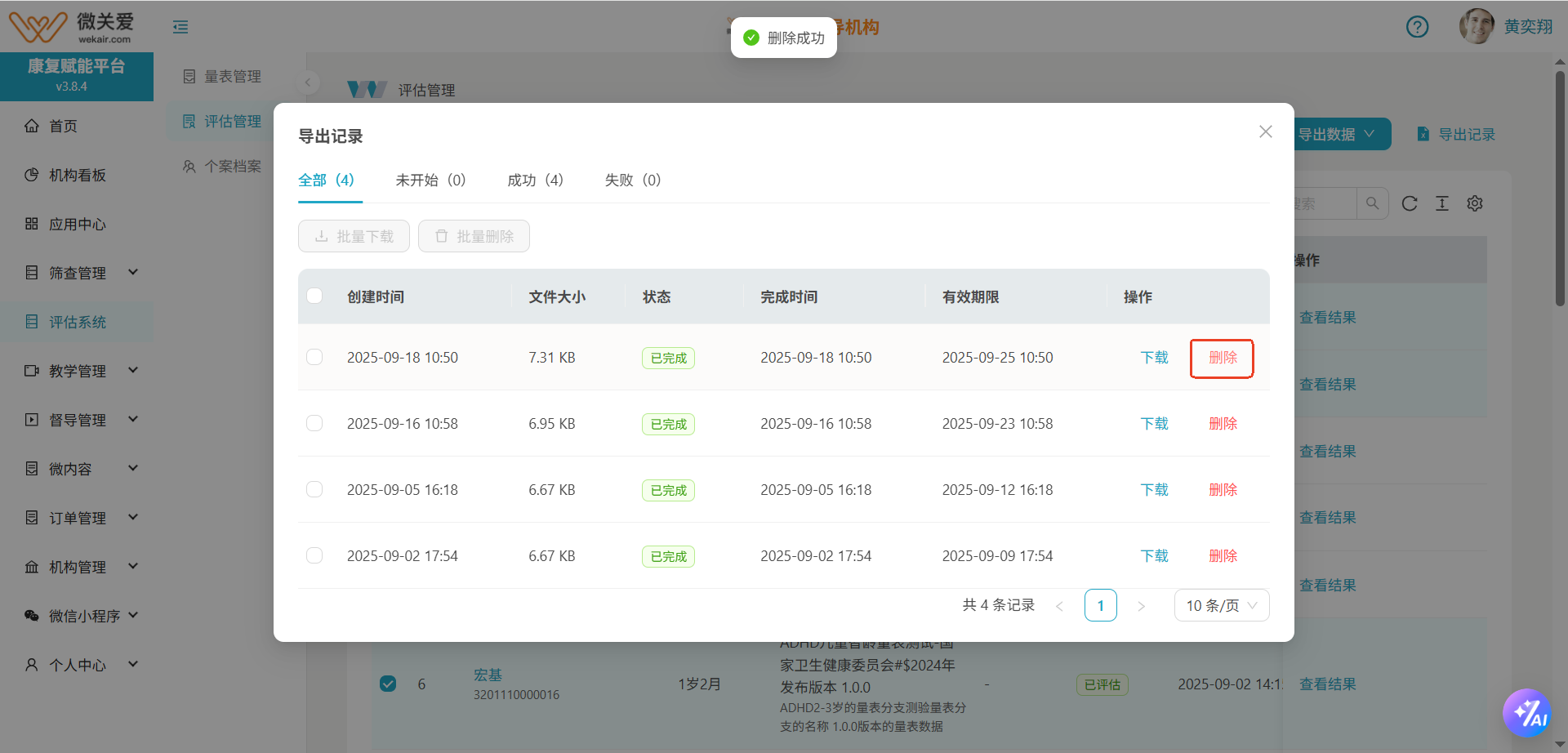1568x753 pixels.
Task: Click the search magnifier icon
Action: 1372,203
